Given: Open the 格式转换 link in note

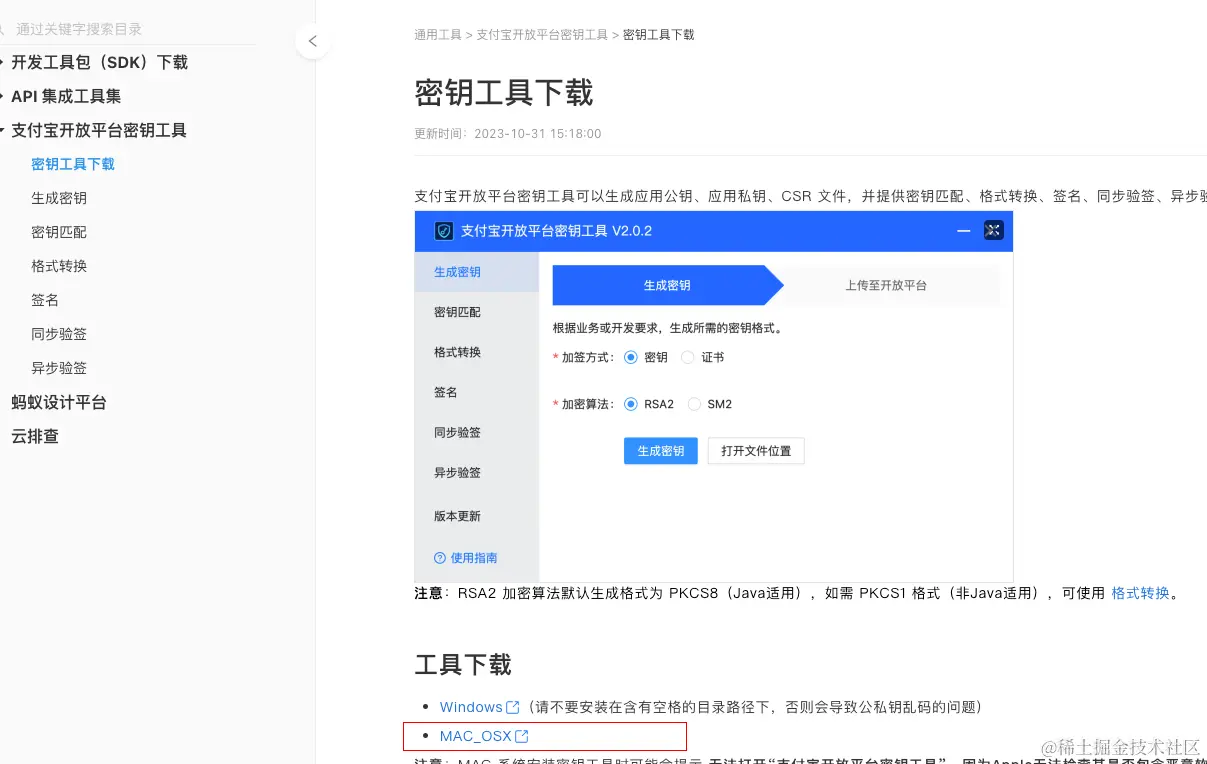Looking at the screenshot, I should tap(1140, 593).
